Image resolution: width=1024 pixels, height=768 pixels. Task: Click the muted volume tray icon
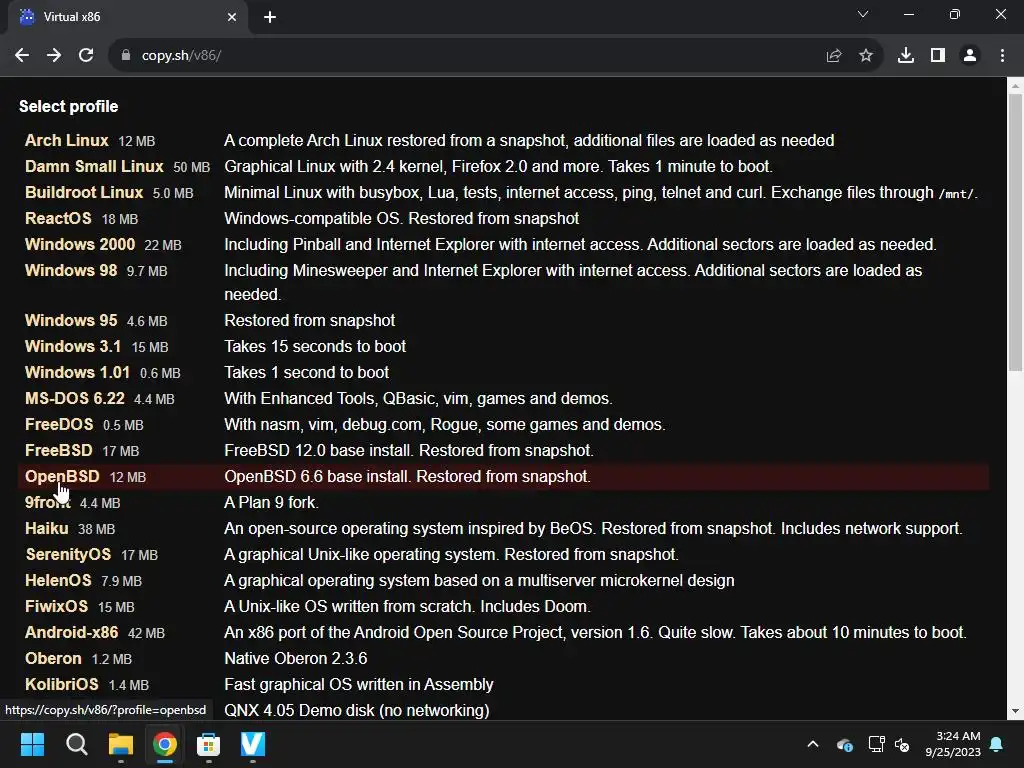[902, 744]
